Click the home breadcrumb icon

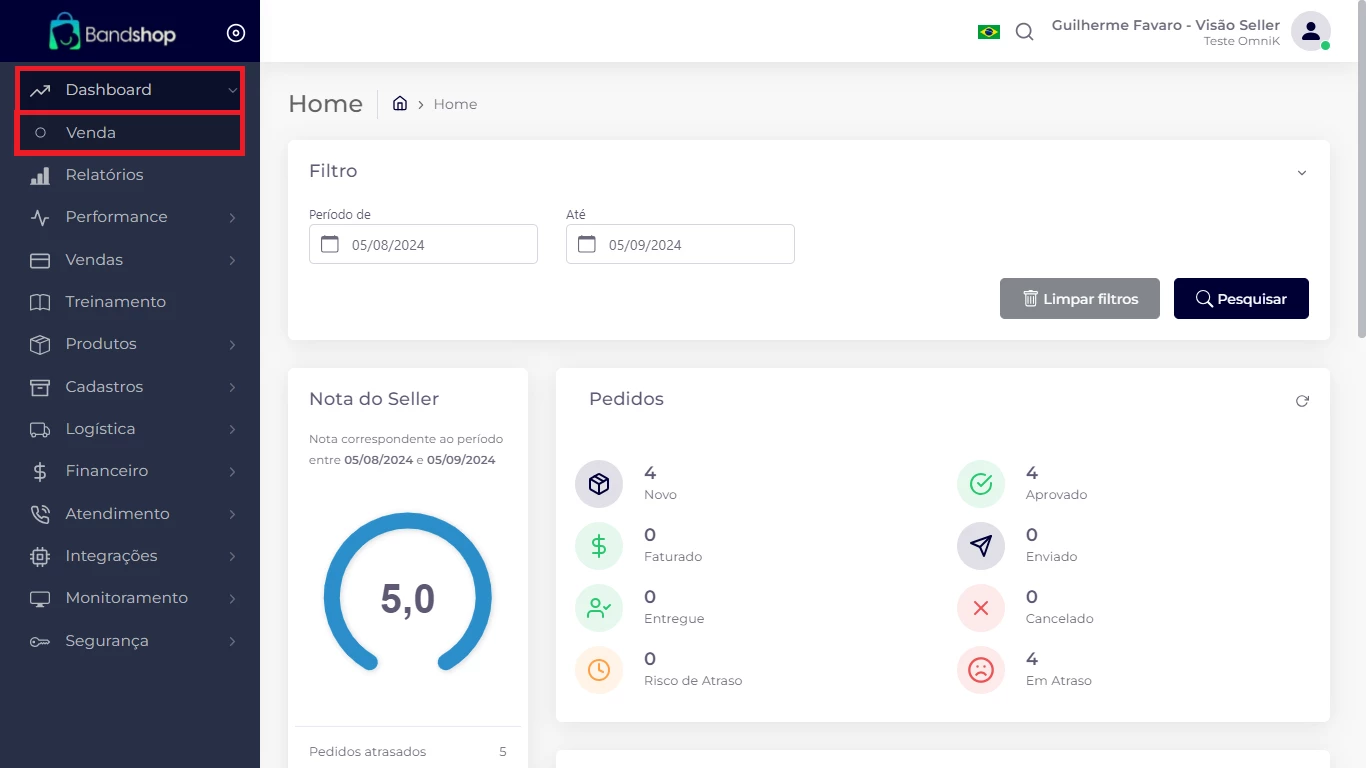point(400,104)
